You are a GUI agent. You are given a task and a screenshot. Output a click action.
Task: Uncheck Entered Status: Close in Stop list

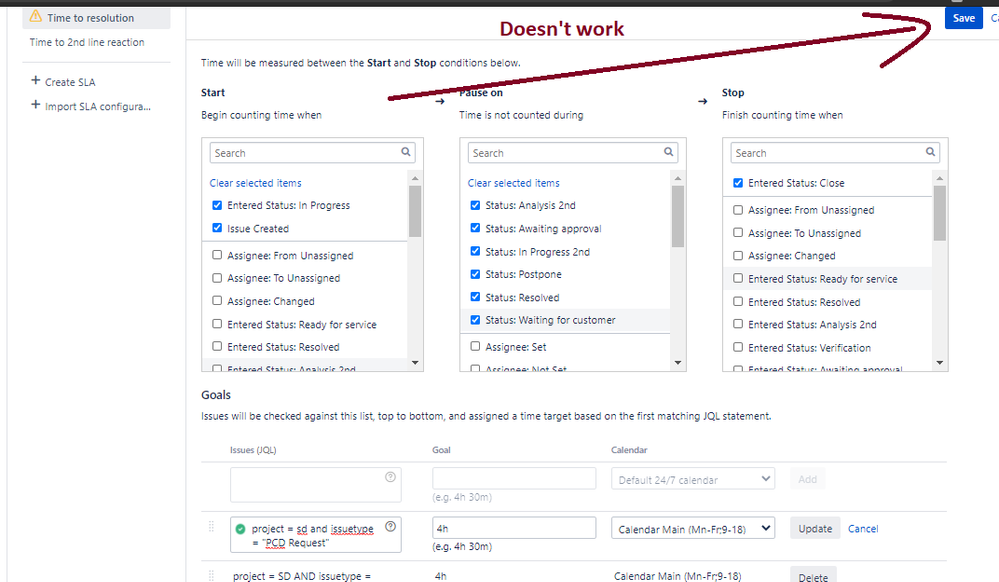coord(738,183)
